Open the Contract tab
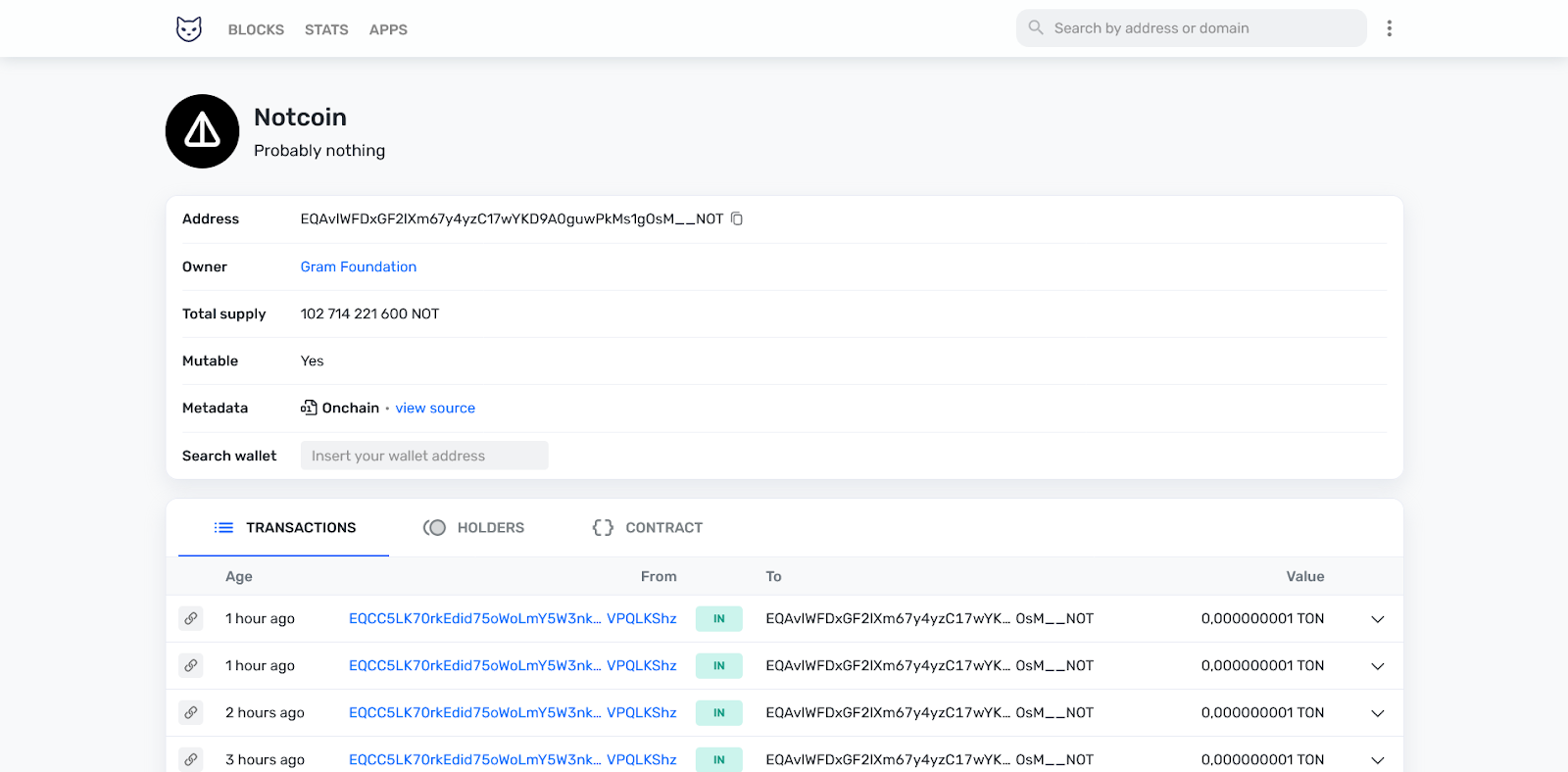This screenshot has width=1568, height=772. click(648, 527)
